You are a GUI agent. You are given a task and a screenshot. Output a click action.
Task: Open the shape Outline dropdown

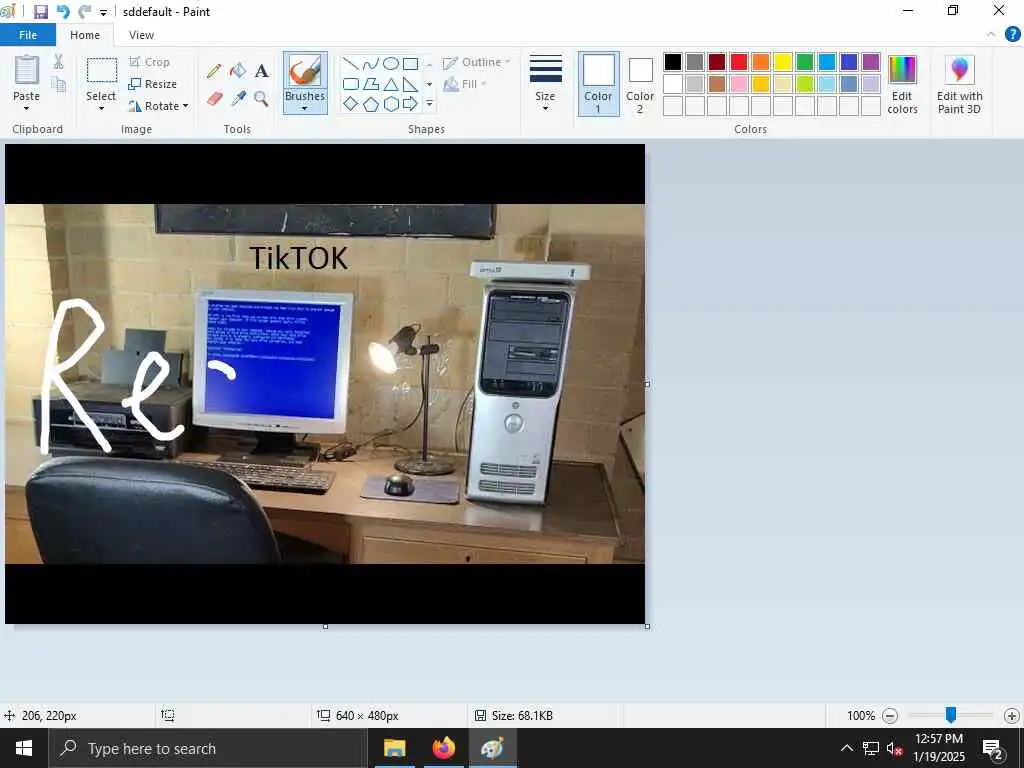[476, 63]
